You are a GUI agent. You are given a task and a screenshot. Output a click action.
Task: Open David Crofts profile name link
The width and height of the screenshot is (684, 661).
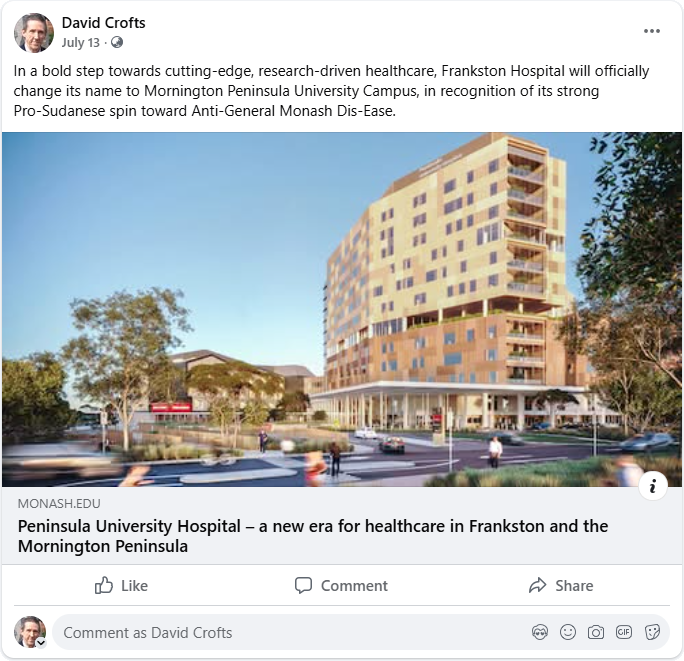click(103, 23)
